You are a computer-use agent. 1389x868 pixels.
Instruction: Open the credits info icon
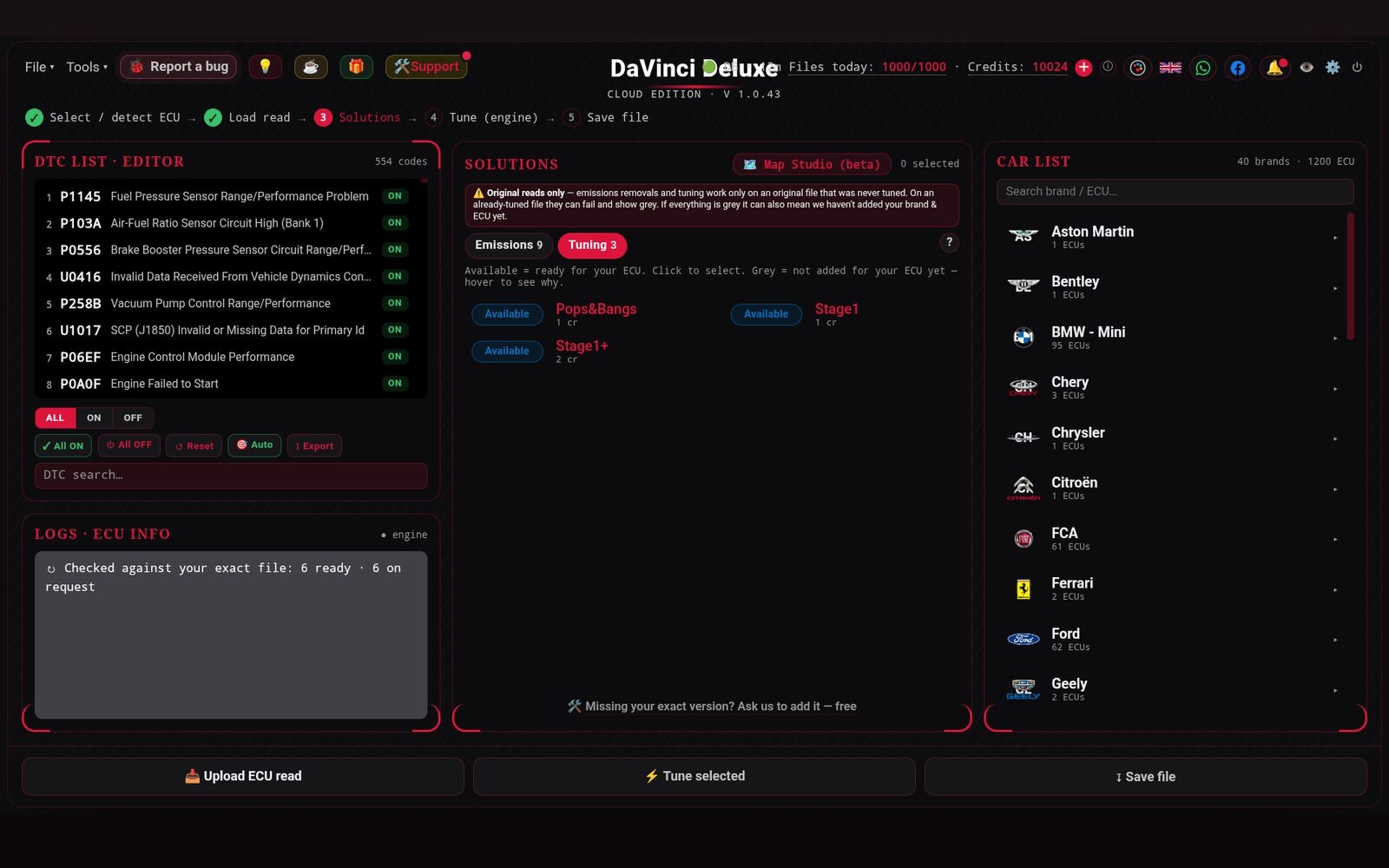click(1108, 67)
